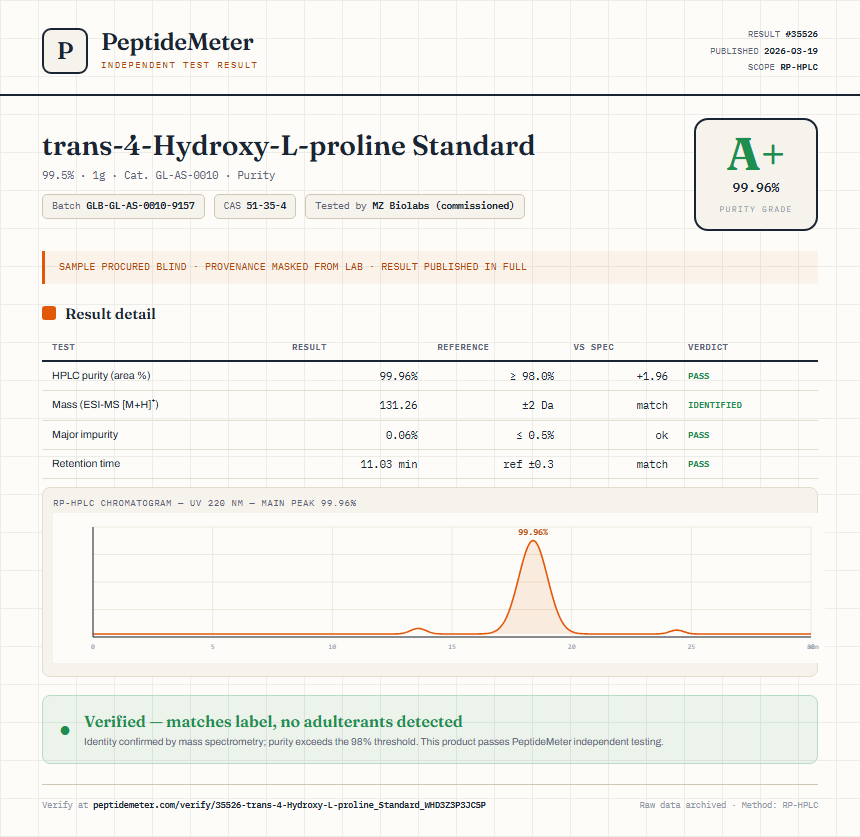The width and height of the screenshot is (860, 837).
Task: Click the REFERENCE column header
Action: (463, 347)
